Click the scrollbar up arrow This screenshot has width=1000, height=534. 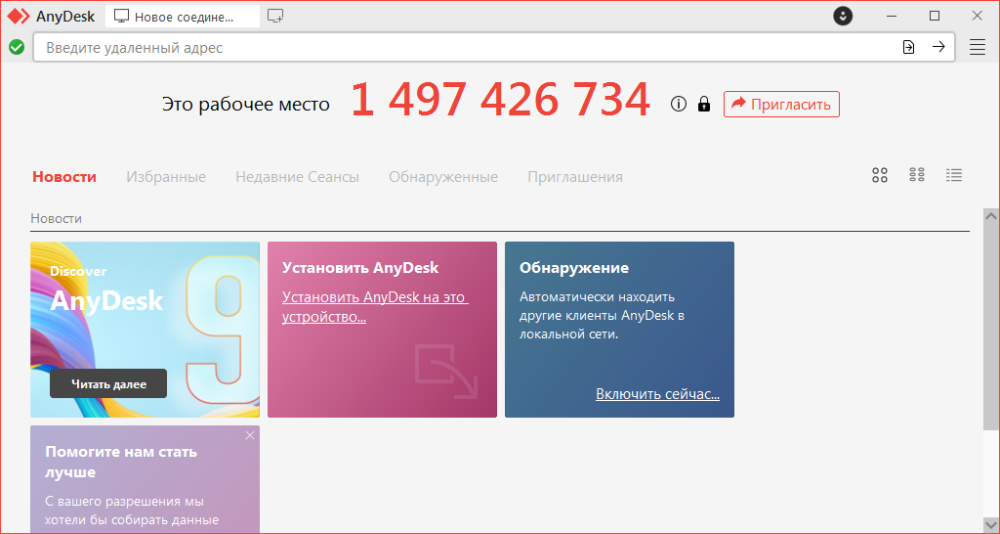click(991, 216)
